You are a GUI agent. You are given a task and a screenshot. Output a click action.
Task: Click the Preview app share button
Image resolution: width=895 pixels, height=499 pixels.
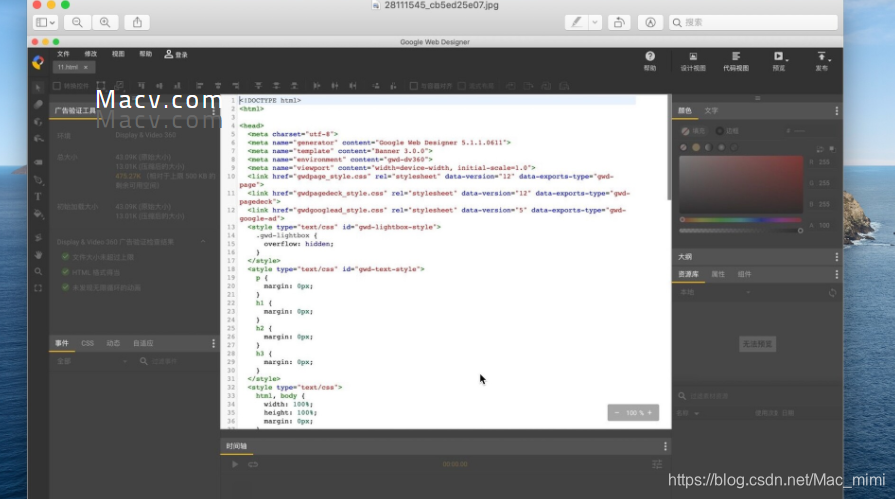click(x=137, y=22)
